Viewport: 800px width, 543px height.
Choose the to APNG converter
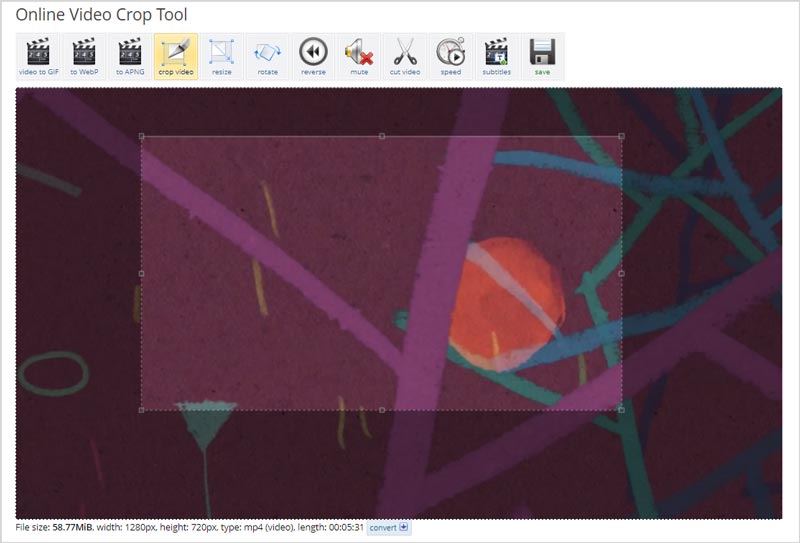coord(130,56)
